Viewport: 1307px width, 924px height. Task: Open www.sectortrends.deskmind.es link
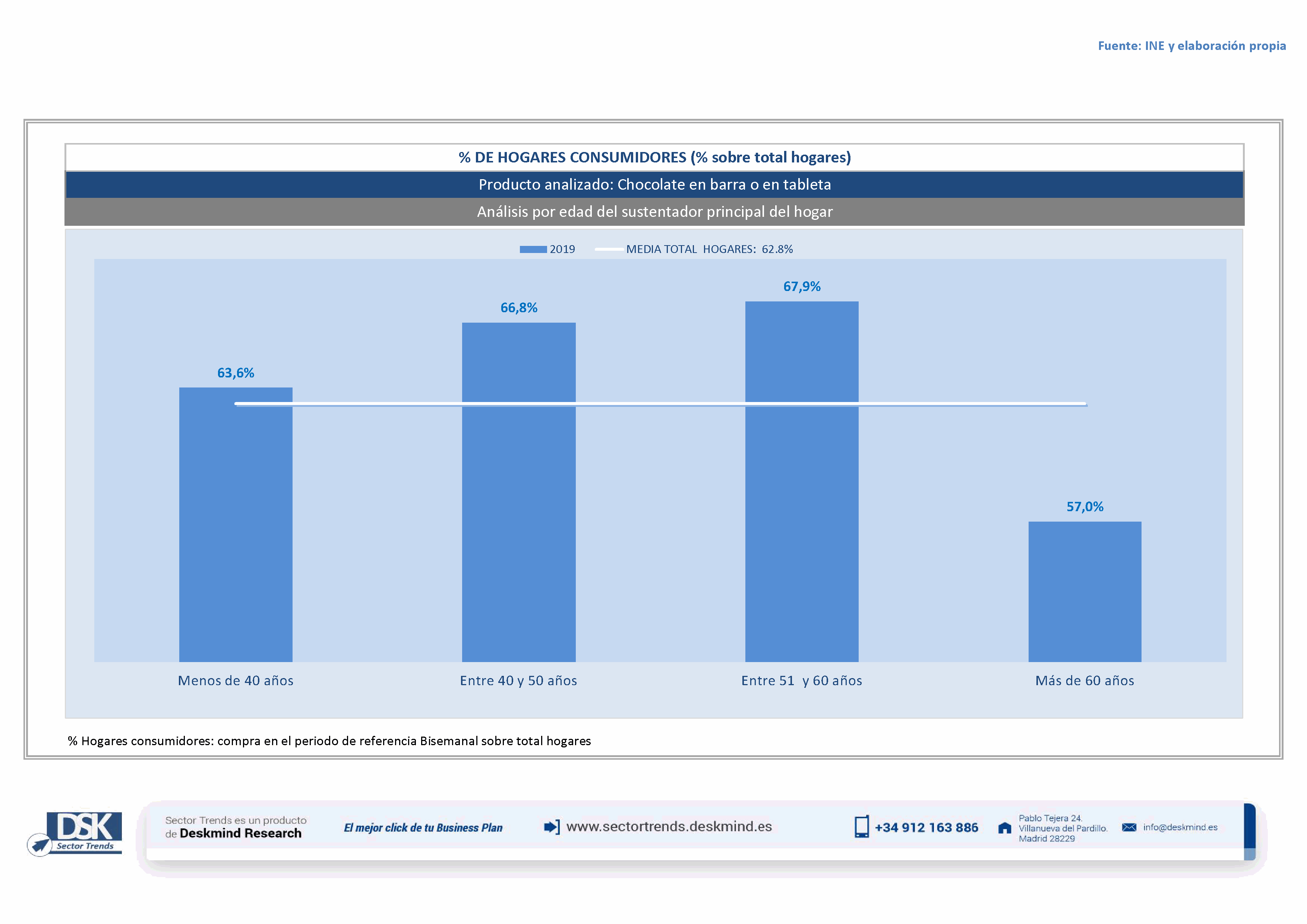point(669,826)
